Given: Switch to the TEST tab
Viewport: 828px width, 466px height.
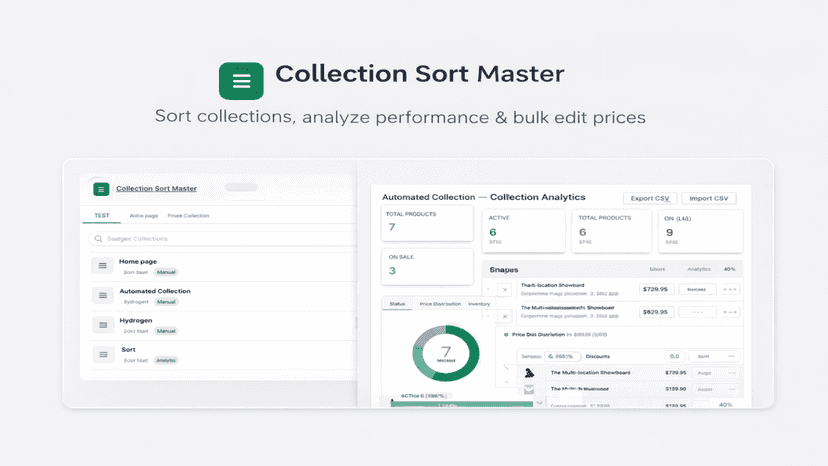Looking at the screenshot, I should click(x=102, y=216).
